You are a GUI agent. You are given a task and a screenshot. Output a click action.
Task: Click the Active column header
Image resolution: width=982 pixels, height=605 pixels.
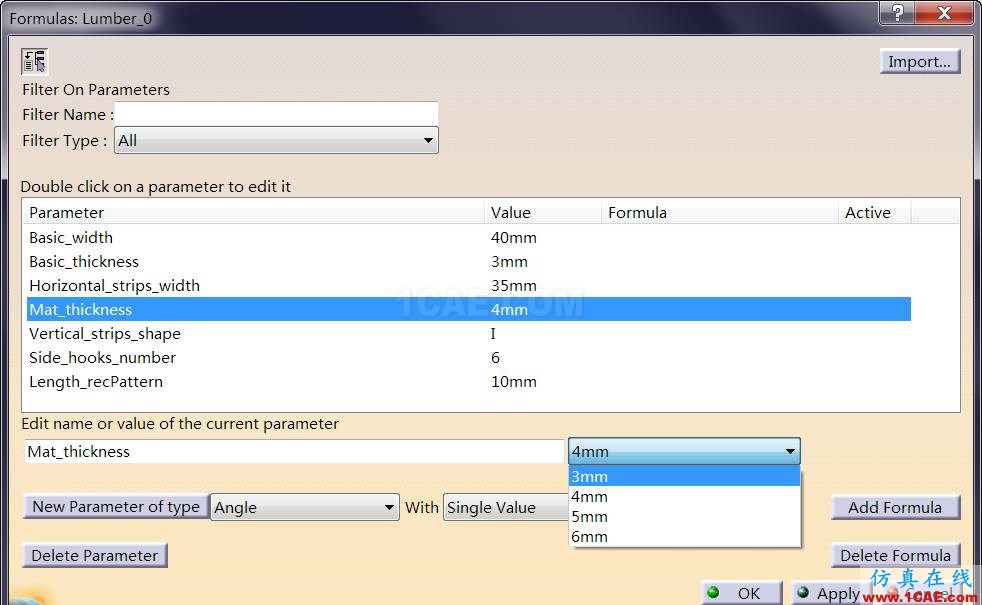point(874,212)
